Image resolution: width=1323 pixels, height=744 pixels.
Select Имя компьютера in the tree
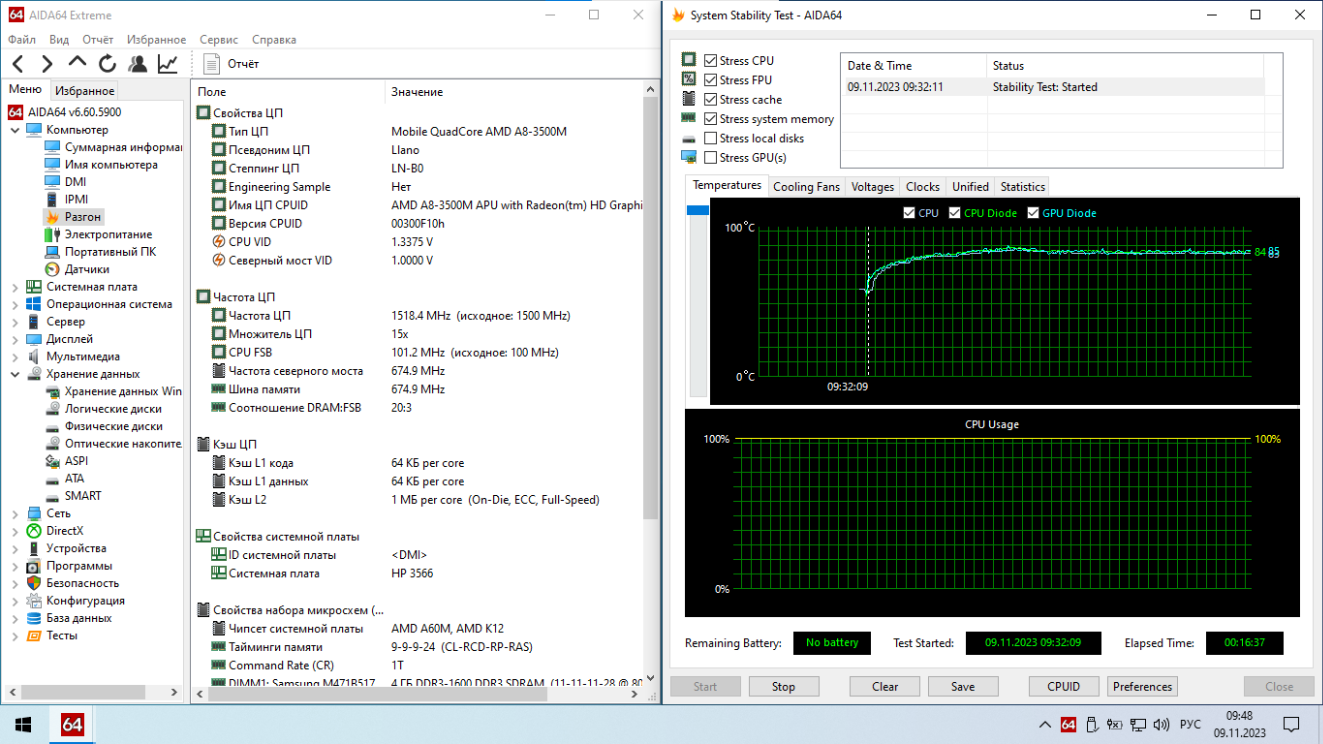coord(111,165)
